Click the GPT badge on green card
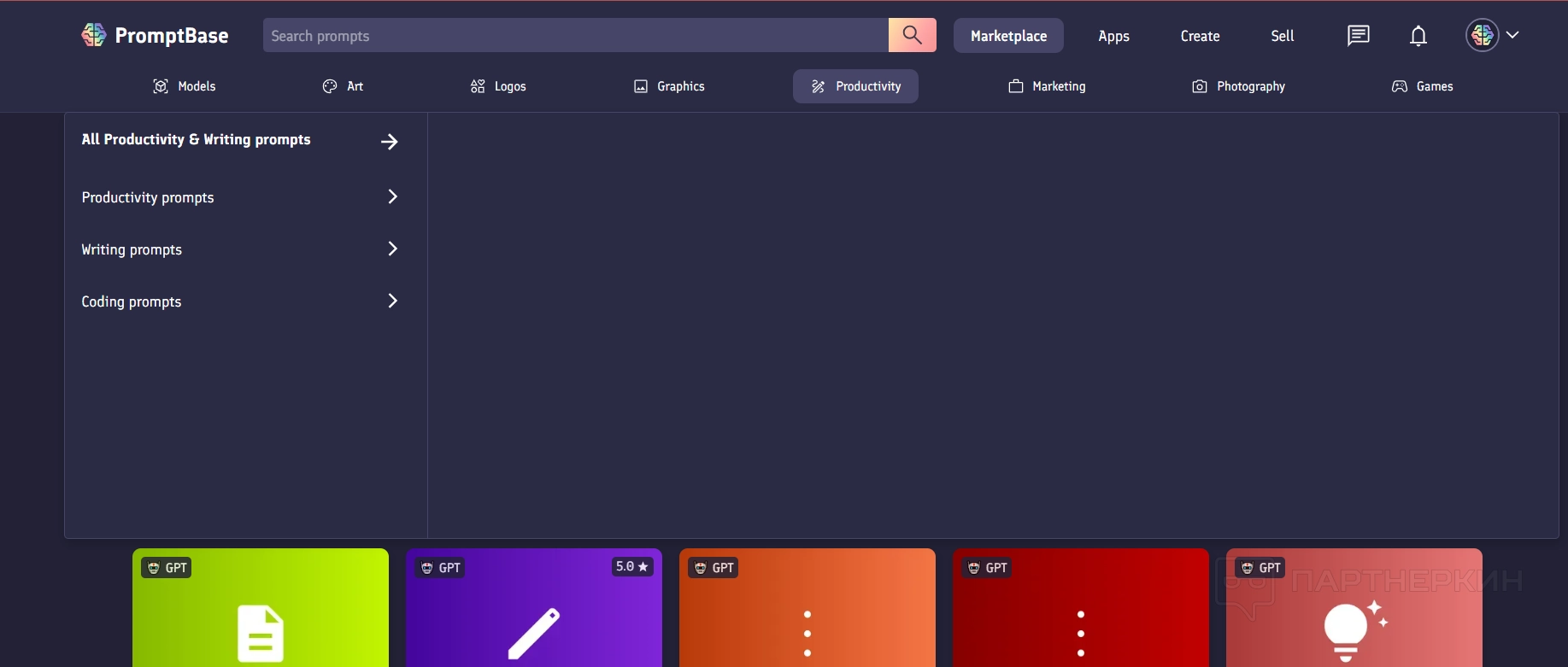 click(x=166, y=568)
